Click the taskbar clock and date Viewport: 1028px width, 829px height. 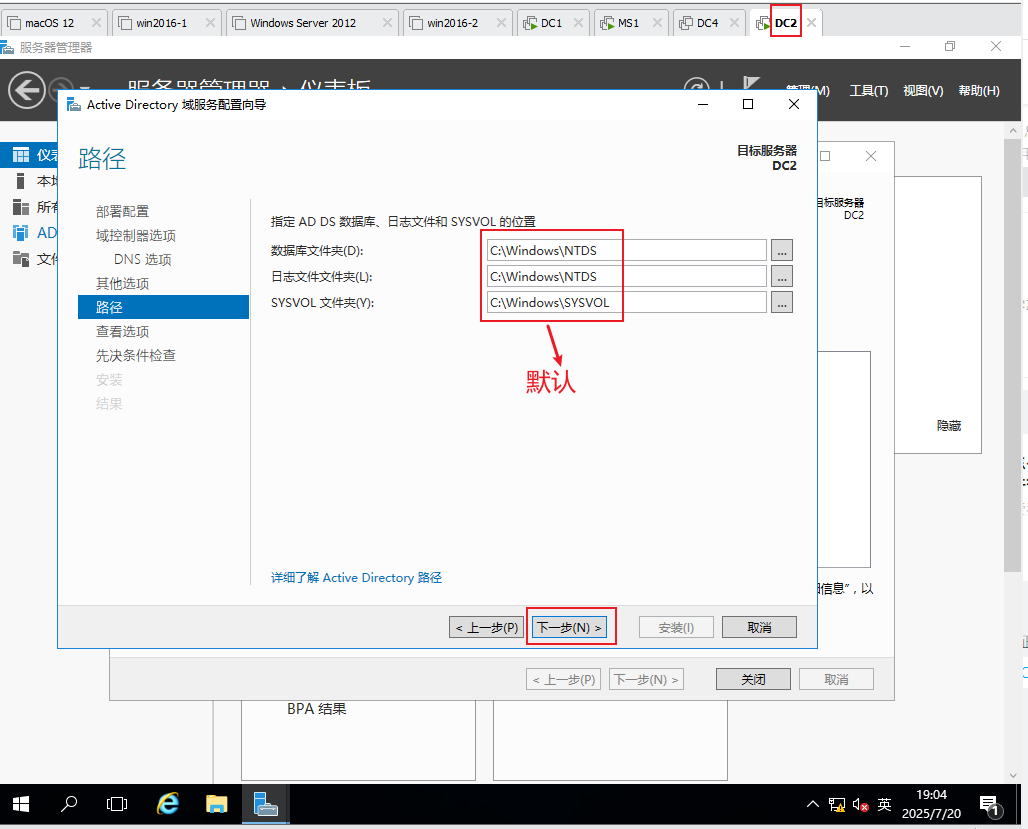(x=931, y=804)
